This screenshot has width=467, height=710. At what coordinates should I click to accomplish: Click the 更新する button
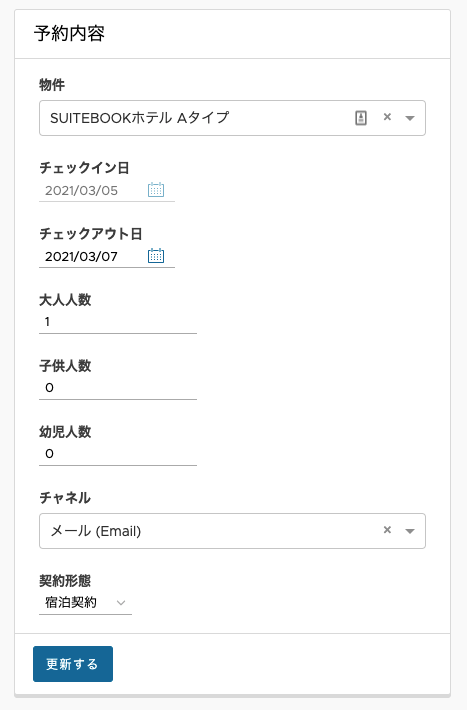click(73, 664)
